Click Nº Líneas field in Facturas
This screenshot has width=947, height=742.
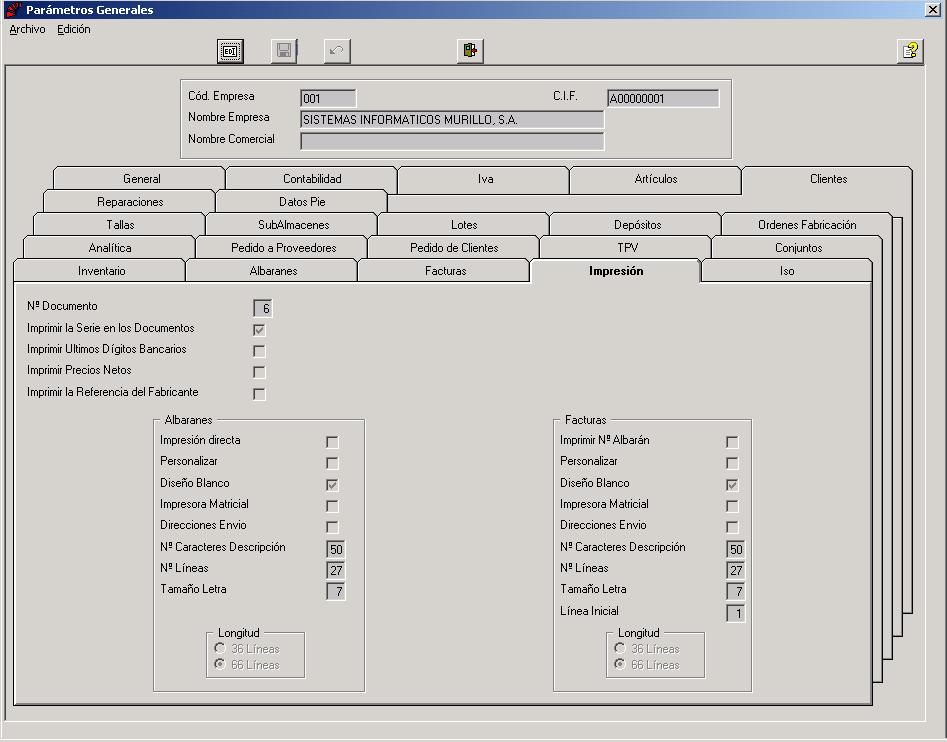pos(736,570)
